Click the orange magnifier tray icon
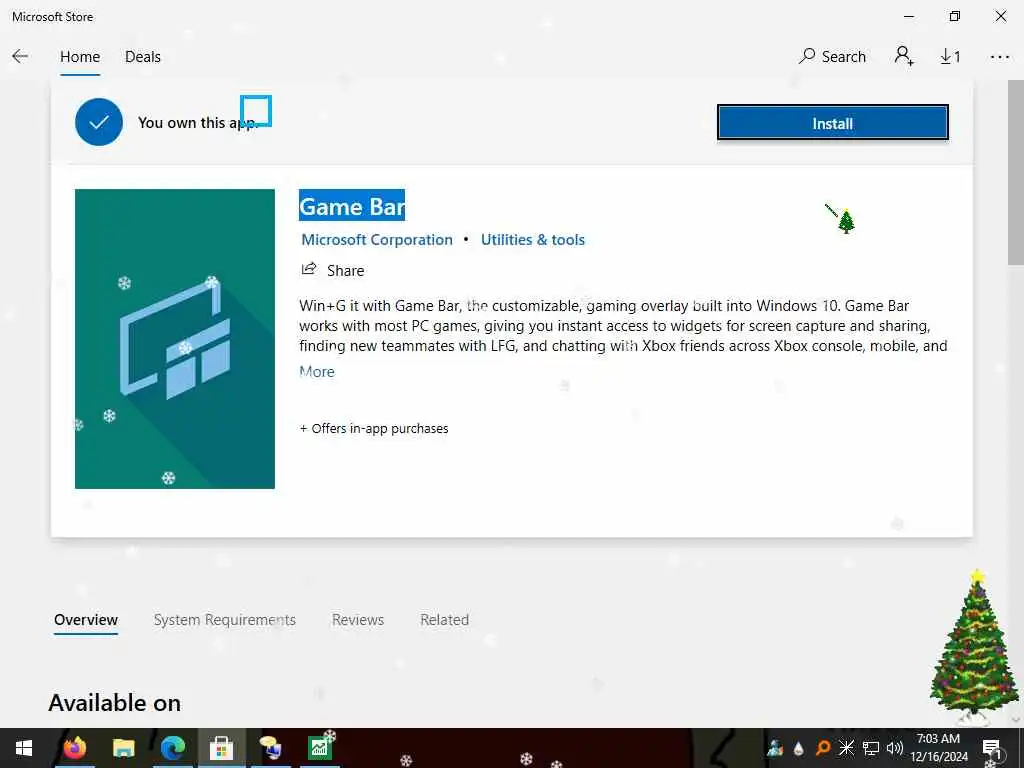 coord(822,748)
